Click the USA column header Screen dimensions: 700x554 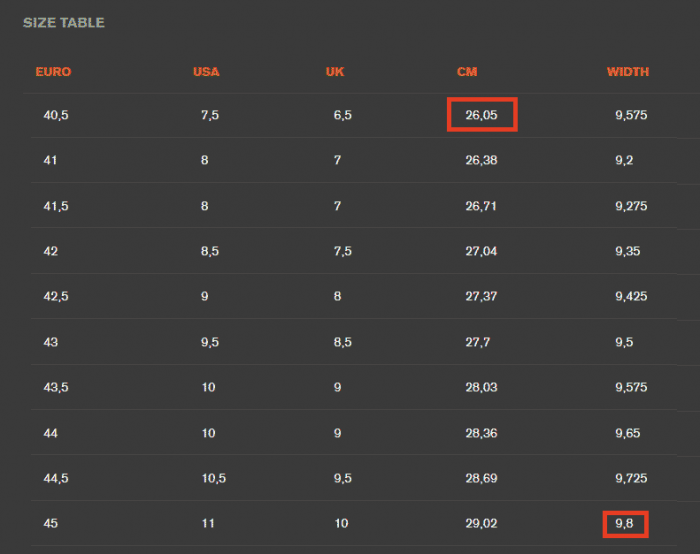[206, 72]
